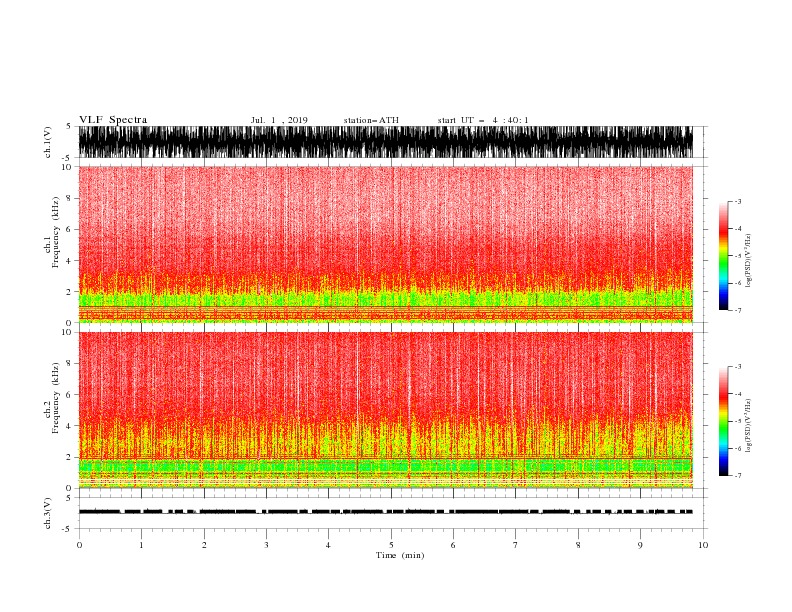Click the ch.2 PSD color bar
This screenshot has width=792, height=612.
click(x=723, y=421)
